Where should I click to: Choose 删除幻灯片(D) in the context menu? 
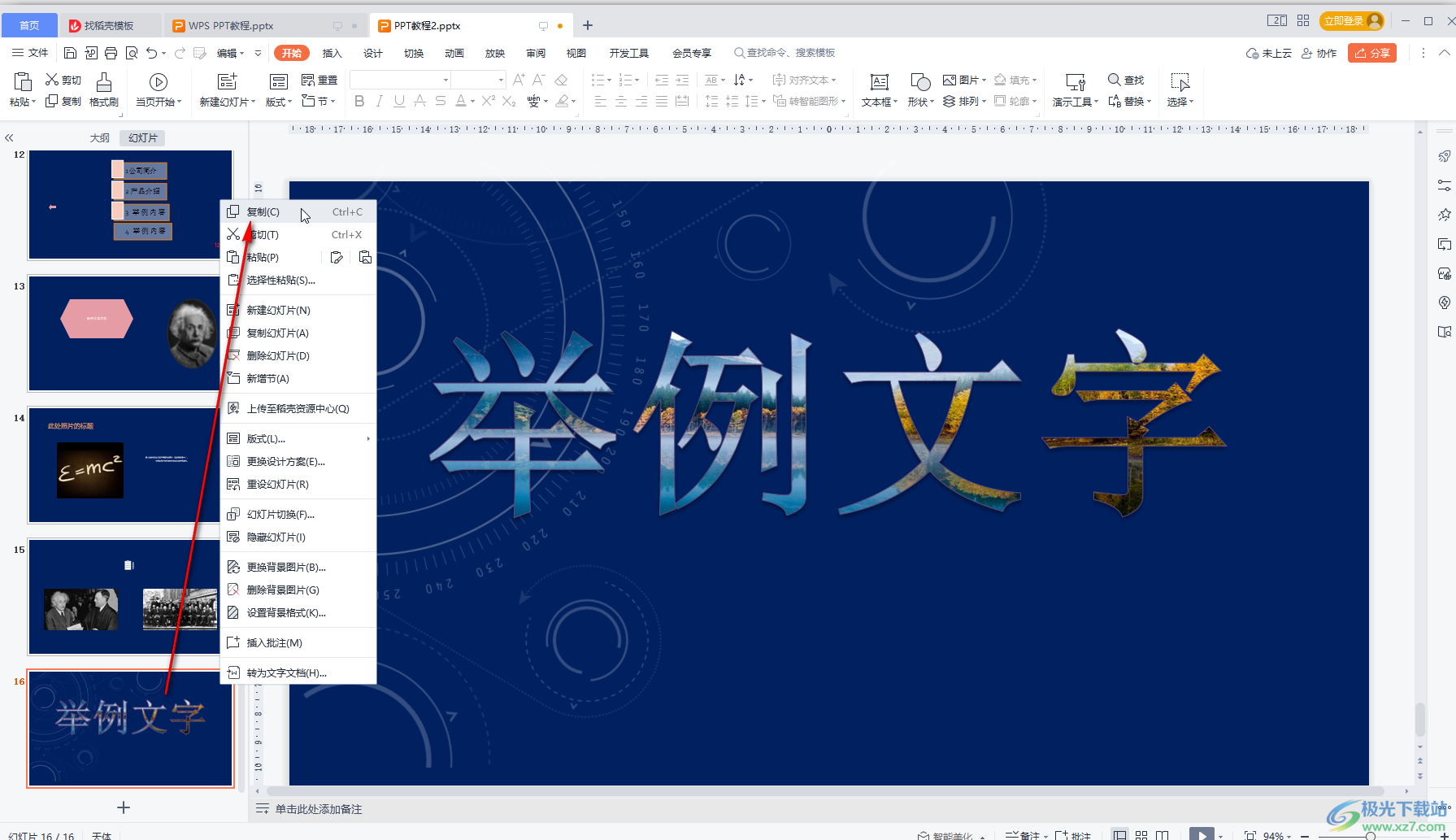coord(298,355)
